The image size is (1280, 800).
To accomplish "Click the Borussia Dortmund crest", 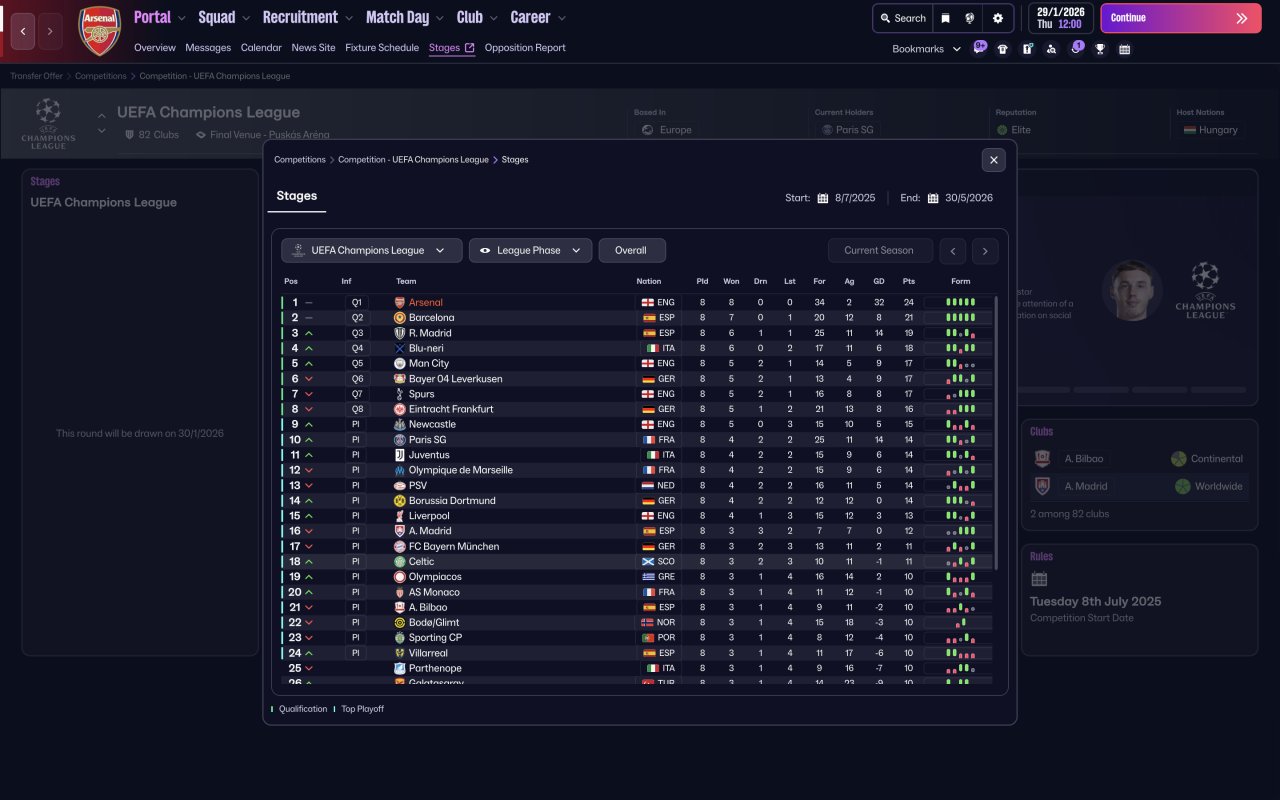I will pyautogui.click(x=400, y=501).
